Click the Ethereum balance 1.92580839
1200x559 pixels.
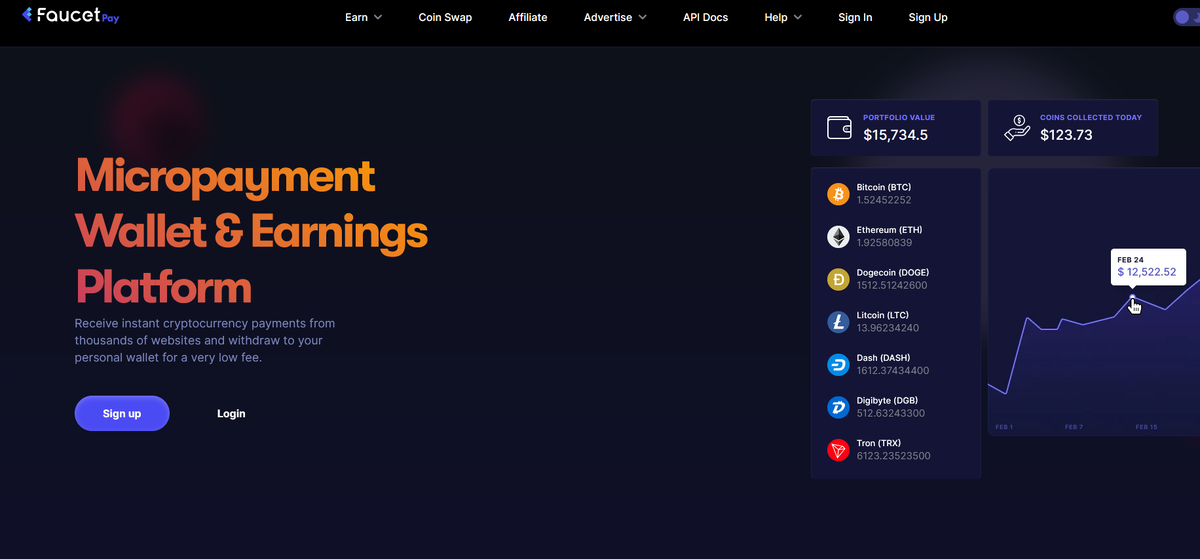[x=884, y=243]
